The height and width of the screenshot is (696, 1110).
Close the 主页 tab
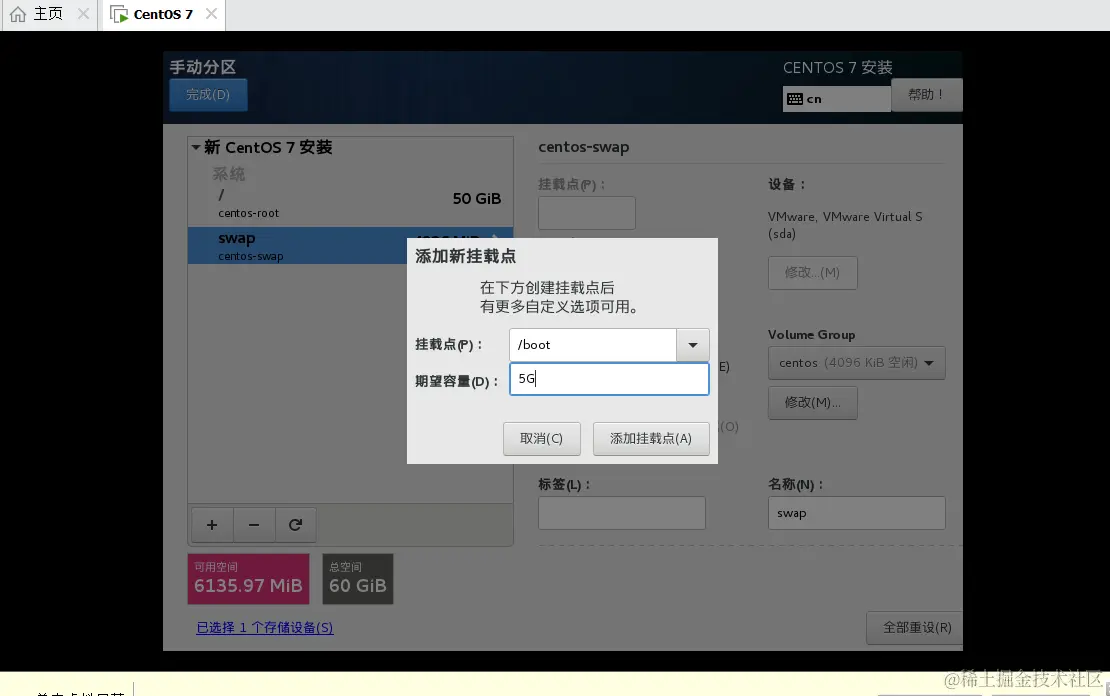click(84, 13)
